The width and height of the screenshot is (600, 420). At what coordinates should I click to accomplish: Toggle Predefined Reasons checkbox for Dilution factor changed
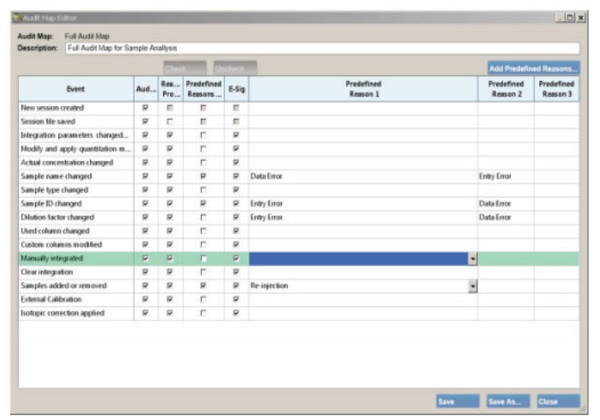tap(203, 216)
